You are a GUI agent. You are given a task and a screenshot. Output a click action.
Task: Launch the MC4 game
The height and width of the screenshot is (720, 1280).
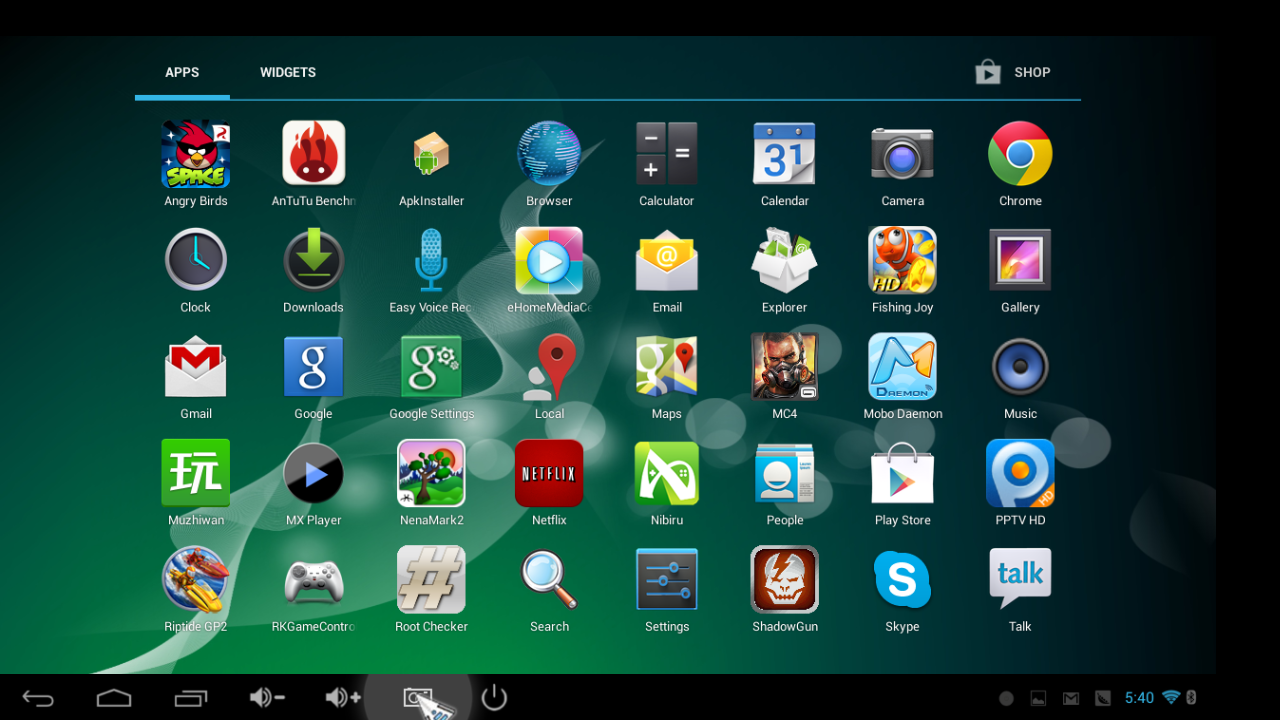coord(785,367)
